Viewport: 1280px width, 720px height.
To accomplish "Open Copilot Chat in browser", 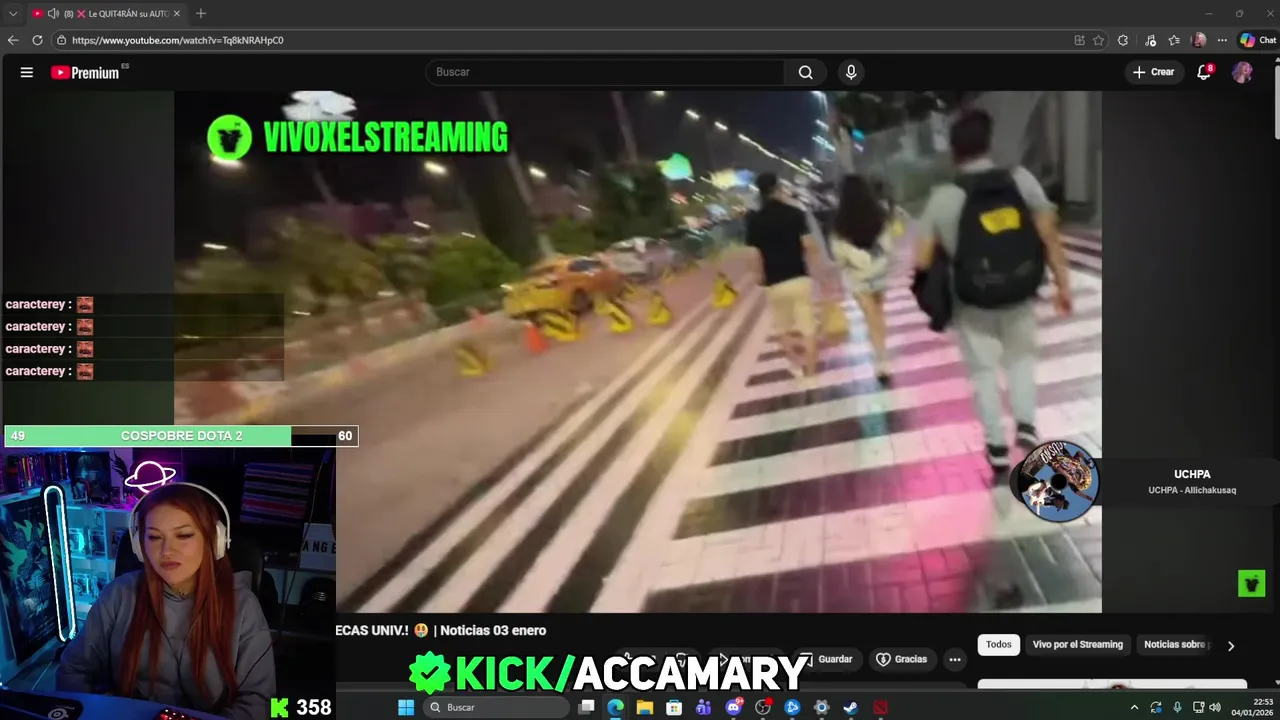I will pyautogui.click(x=1258, y=40).
